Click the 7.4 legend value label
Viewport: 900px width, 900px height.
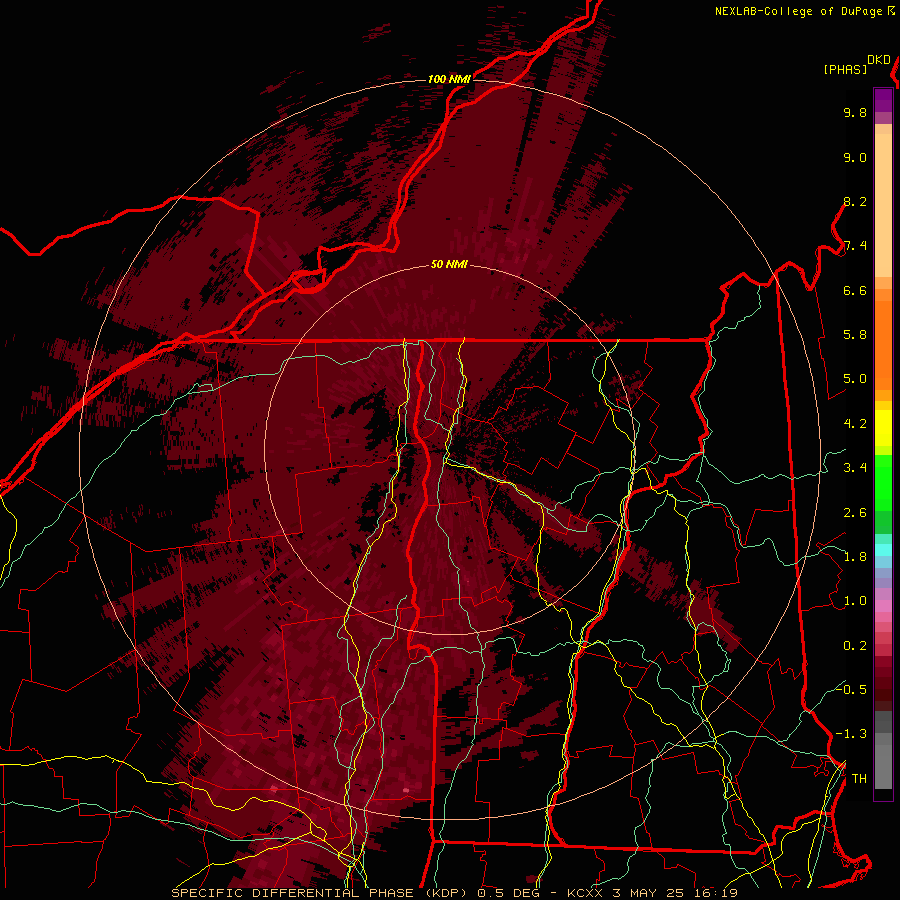[x=855, y=246]
